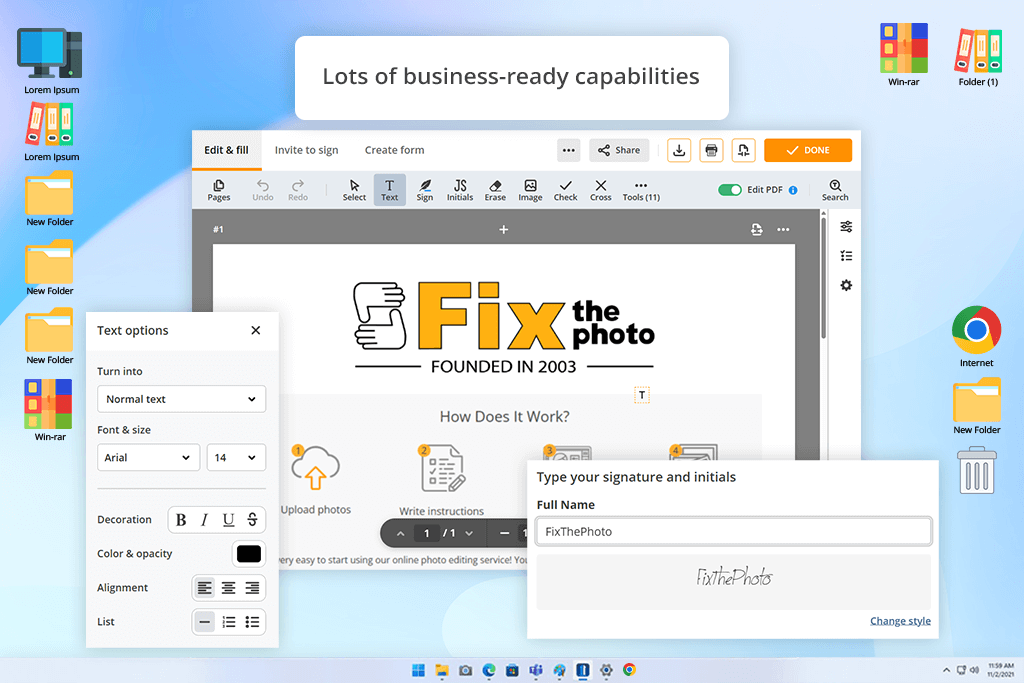Viewport: 1024px width, 683px height.
Task: Select bulleted list option
Action: pos(252,622)
